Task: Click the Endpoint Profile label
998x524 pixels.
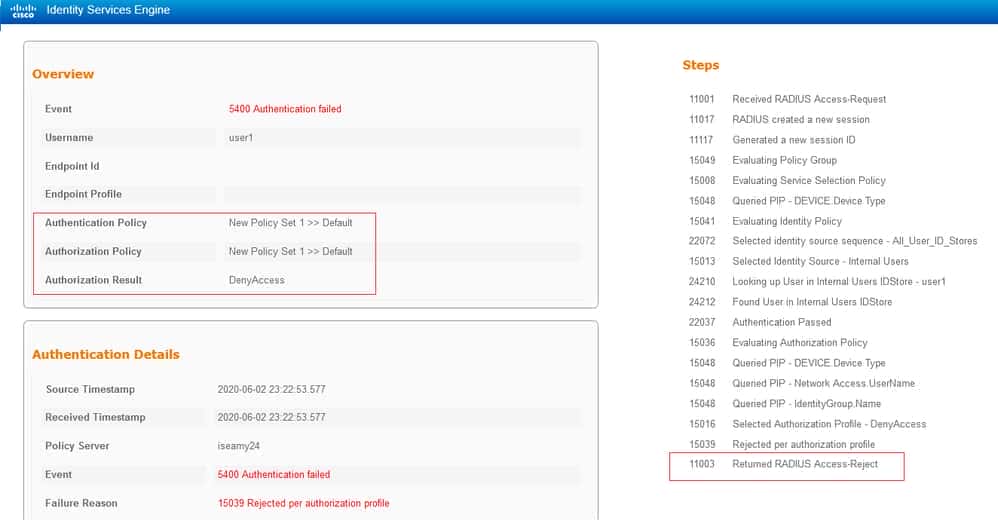Action: (x=83, y=194)
